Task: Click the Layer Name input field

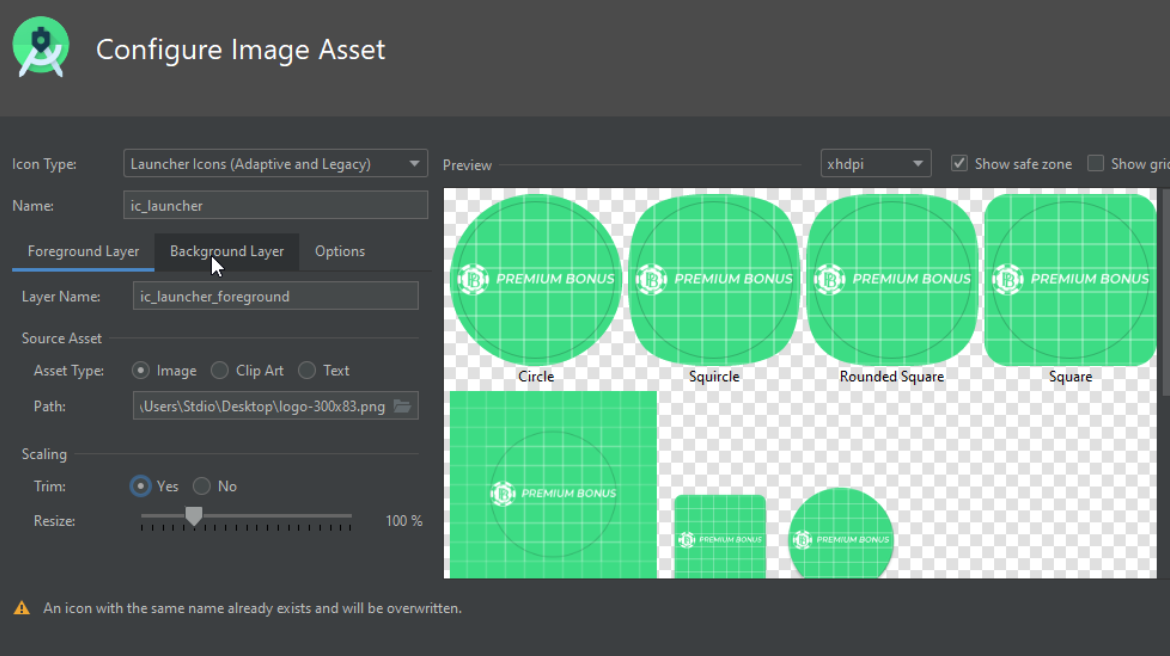Action: 275,296
